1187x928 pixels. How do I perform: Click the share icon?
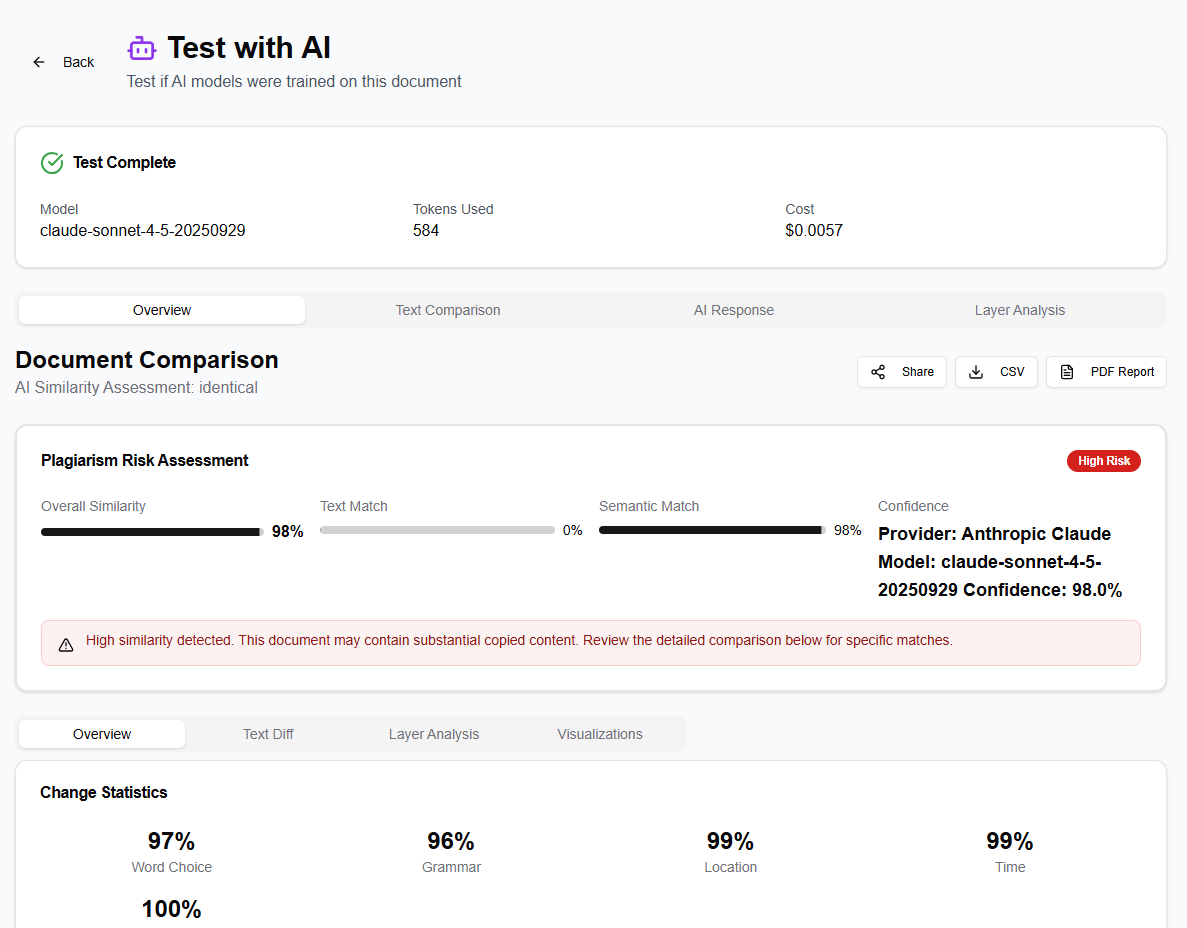[878, 372]
